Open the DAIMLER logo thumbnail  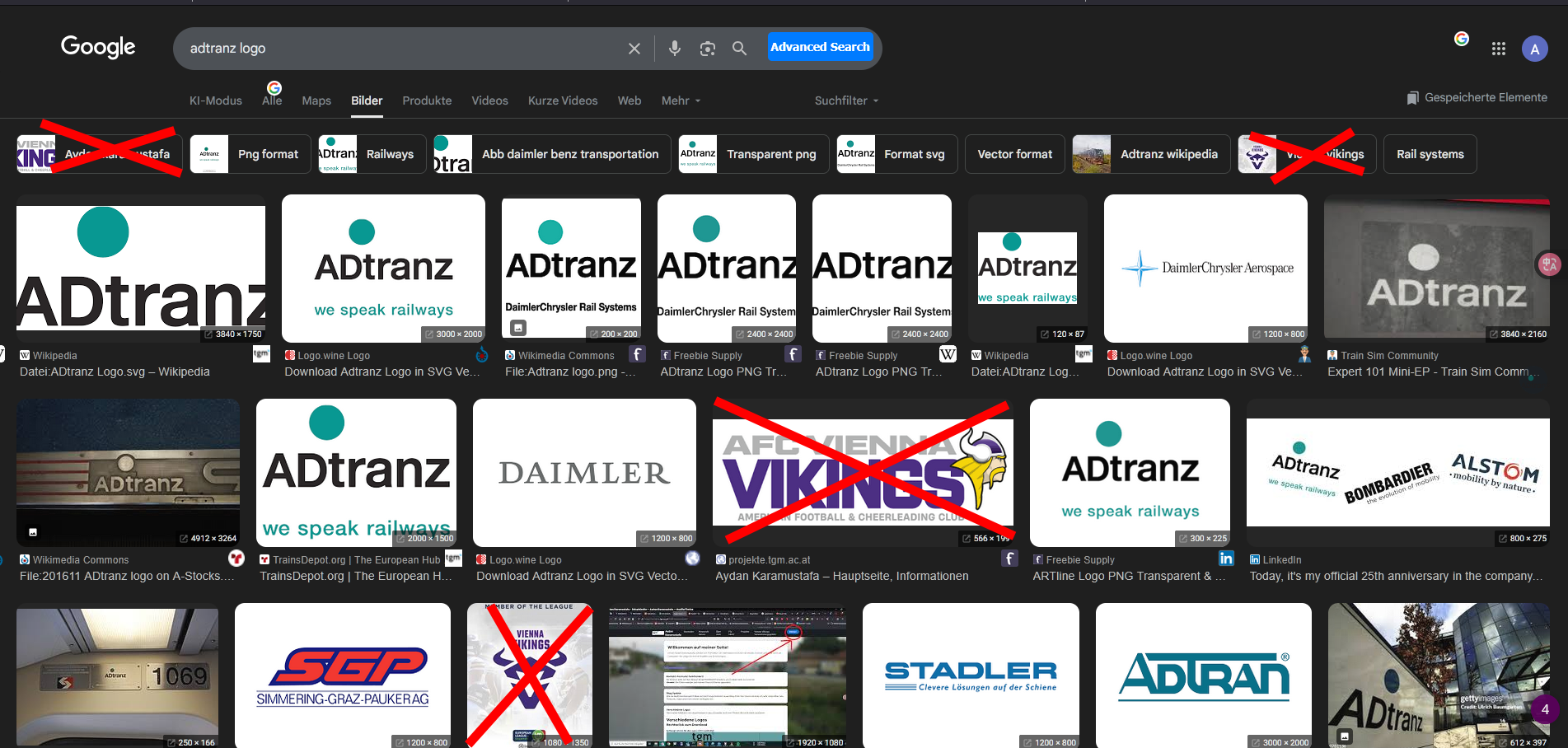585,473
